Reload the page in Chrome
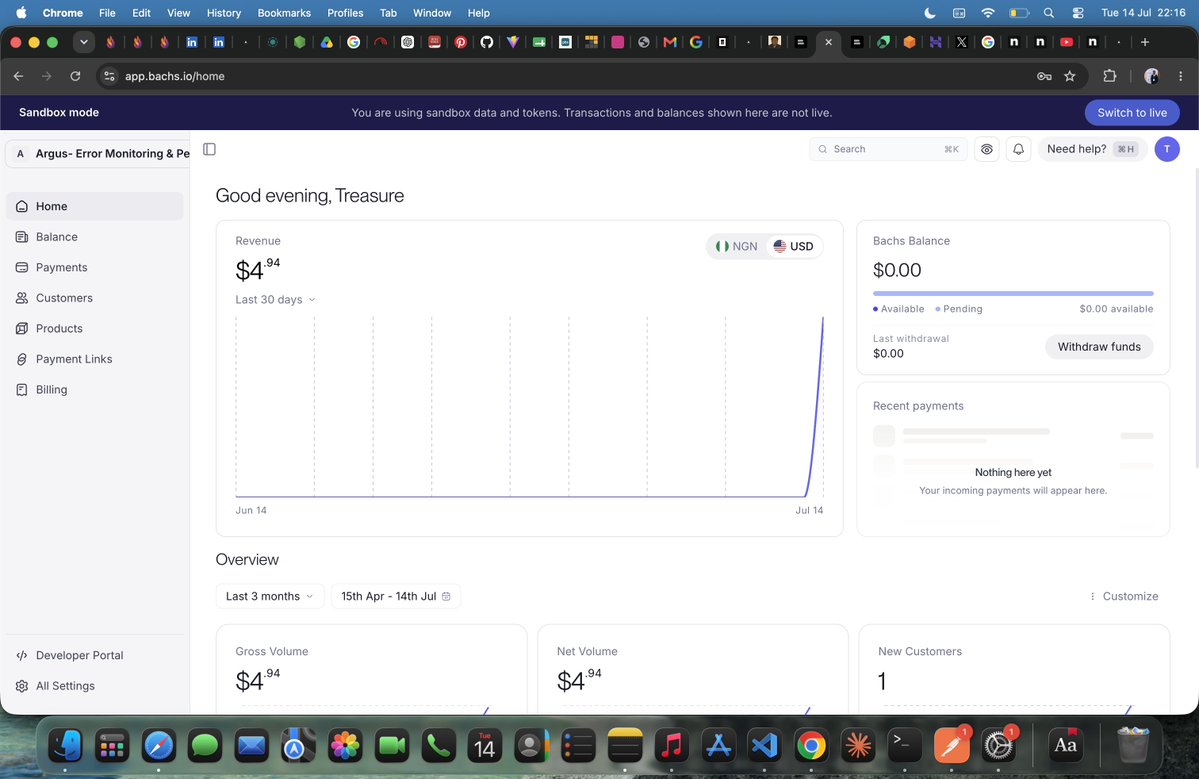 [x=75, y=76]
